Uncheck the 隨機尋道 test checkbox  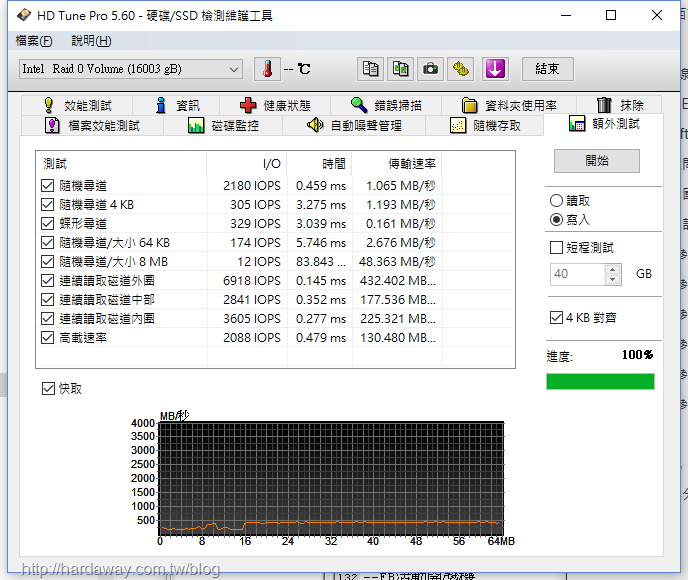pos(47,186)
